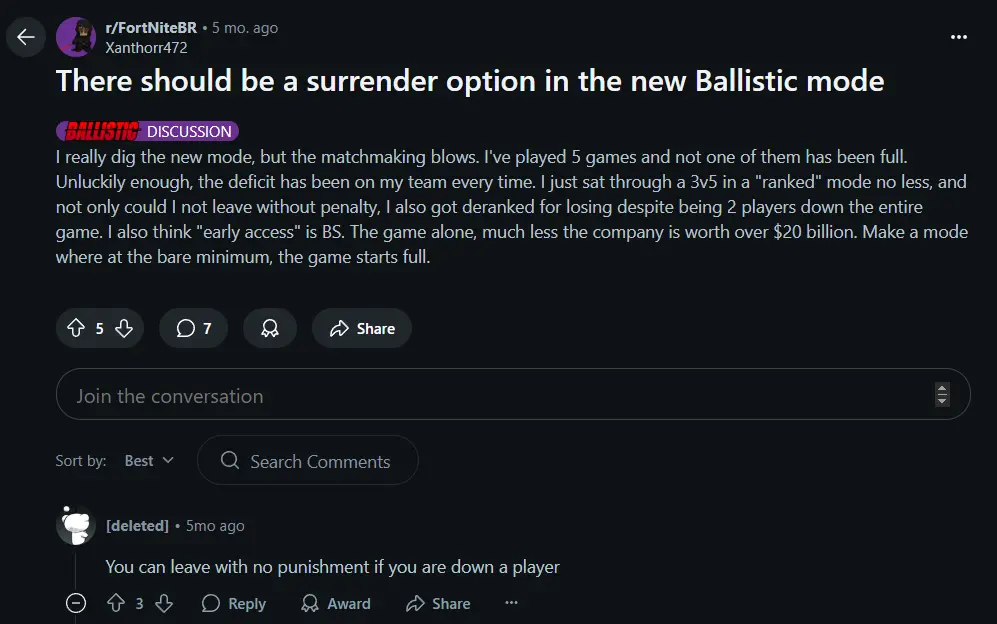Viewport: 997px width, 624px height.
Task: Open the post's three-dot options menu
Action: click(x=958, y=37)
